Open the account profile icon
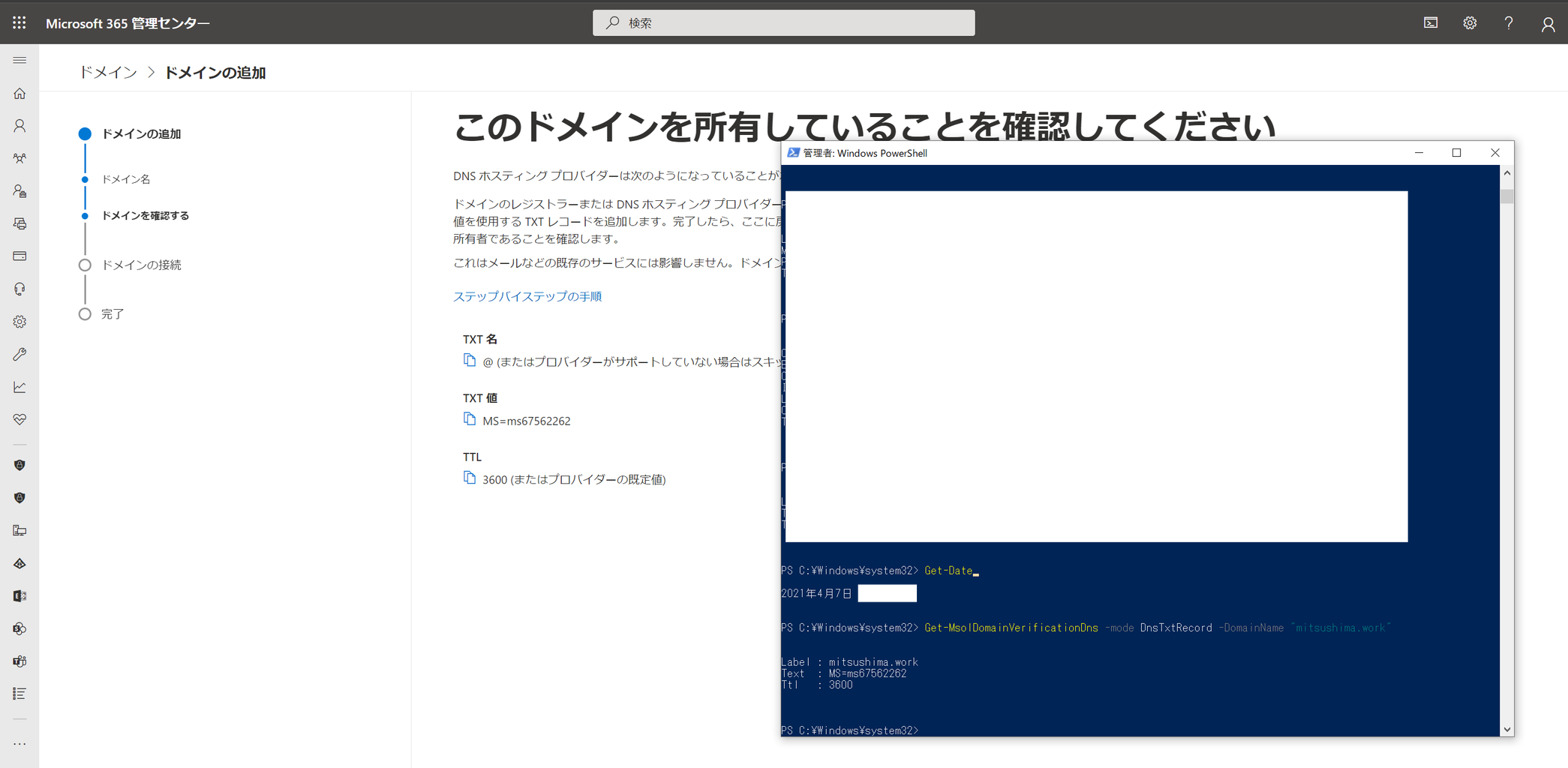The width and height of the screenshot is (1568, 768). pos(1548,24)
